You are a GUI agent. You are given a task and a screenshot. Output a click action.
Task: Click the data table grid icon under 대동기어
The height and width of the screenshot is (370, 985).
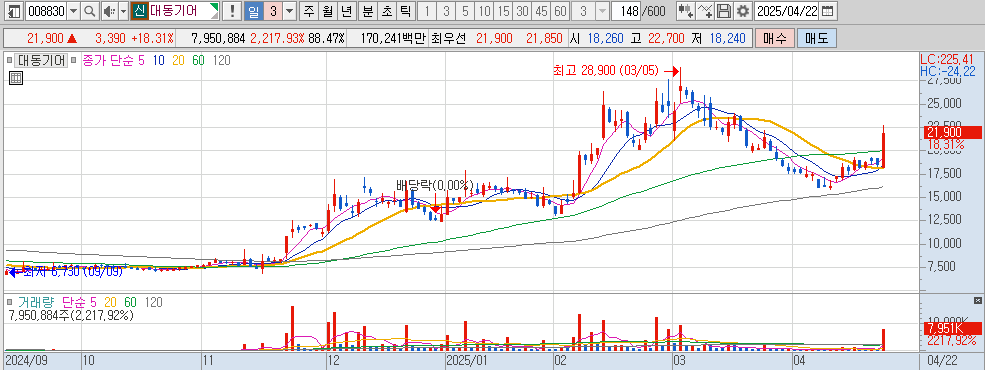16,78
